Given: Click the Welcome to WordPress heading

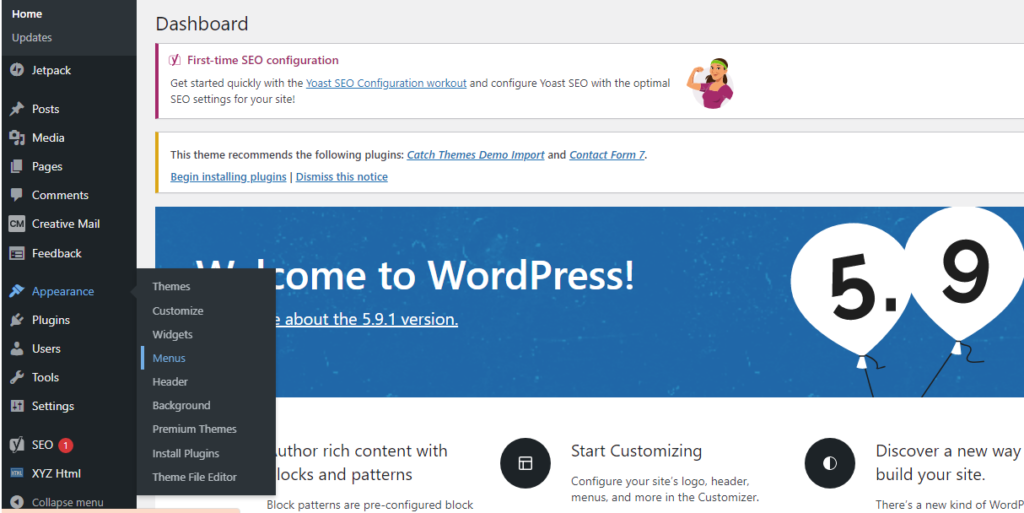Looking at the screenshot, I should pyautogui.click(x=415, y=275).
